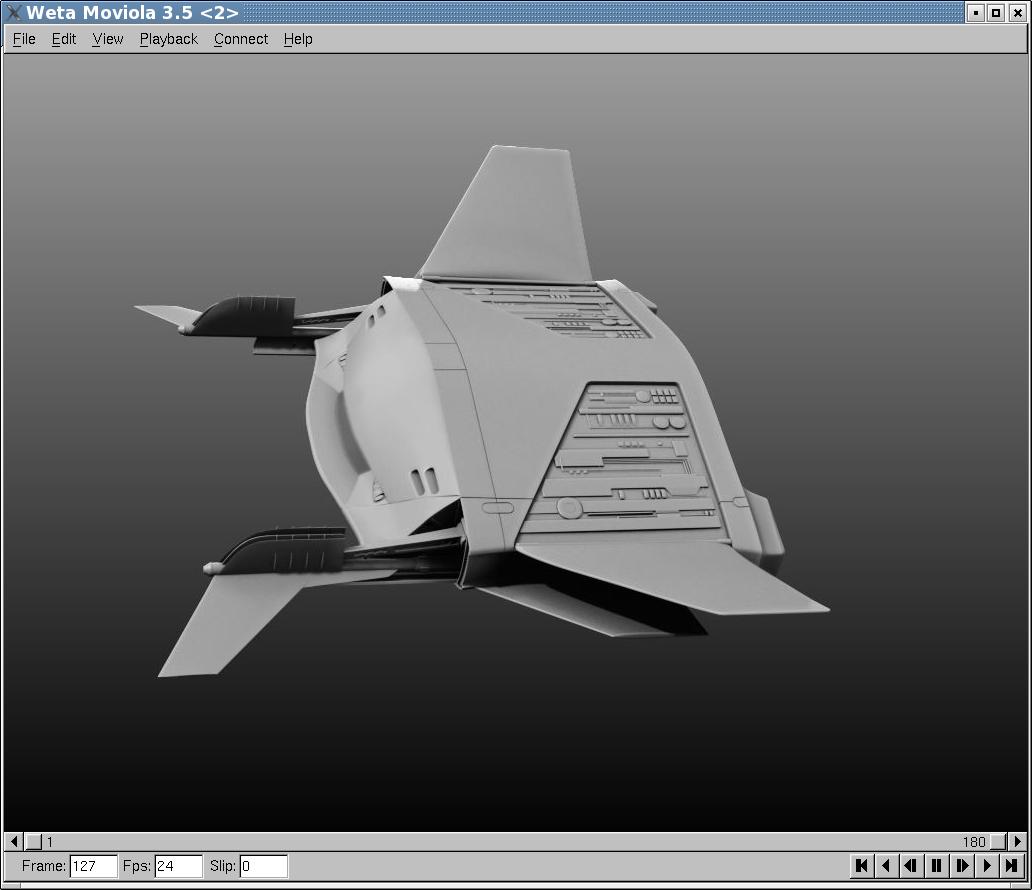Click the go to first frame button
This screenshot has width=1032, height=890.
click(x=861, y=866)
